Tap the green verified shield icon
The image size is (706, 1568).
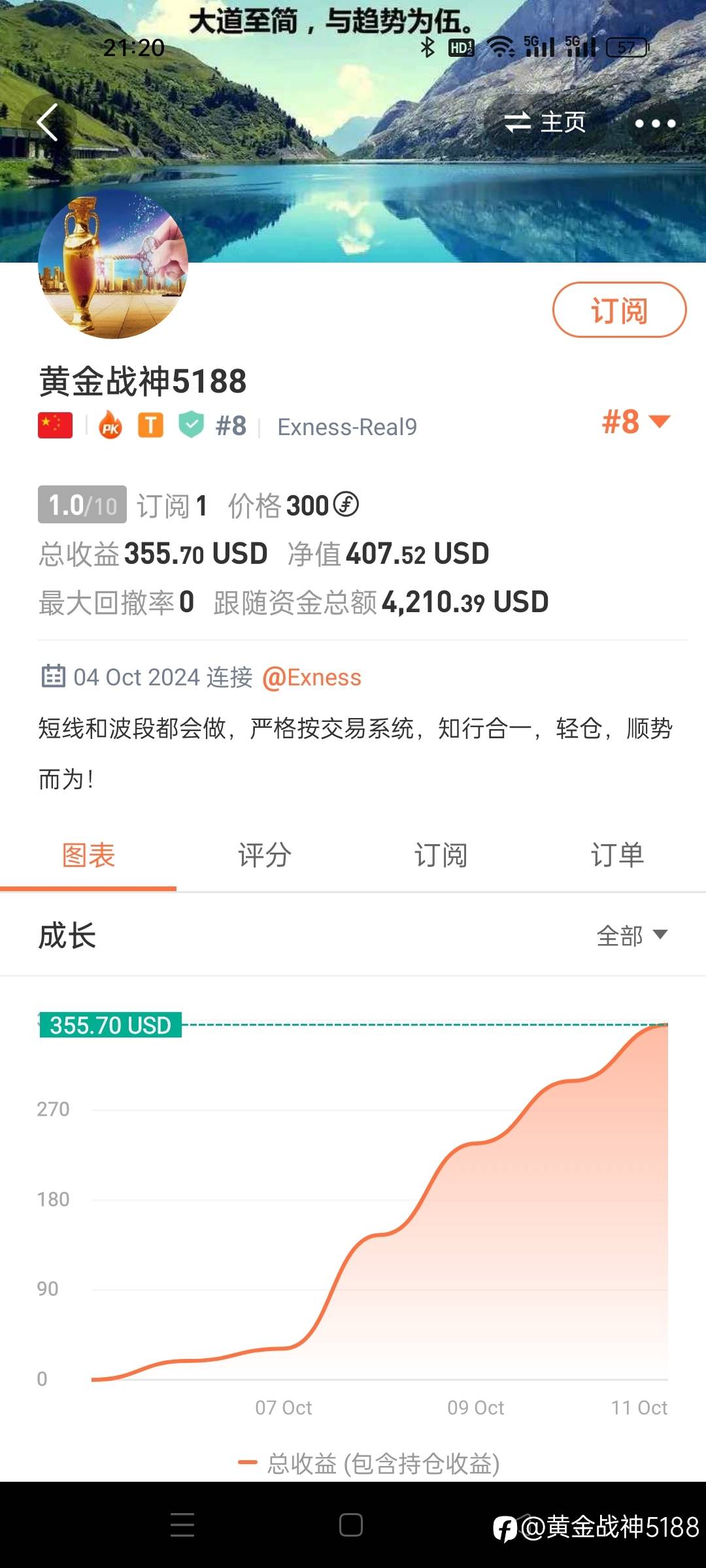tap(192, 425)
